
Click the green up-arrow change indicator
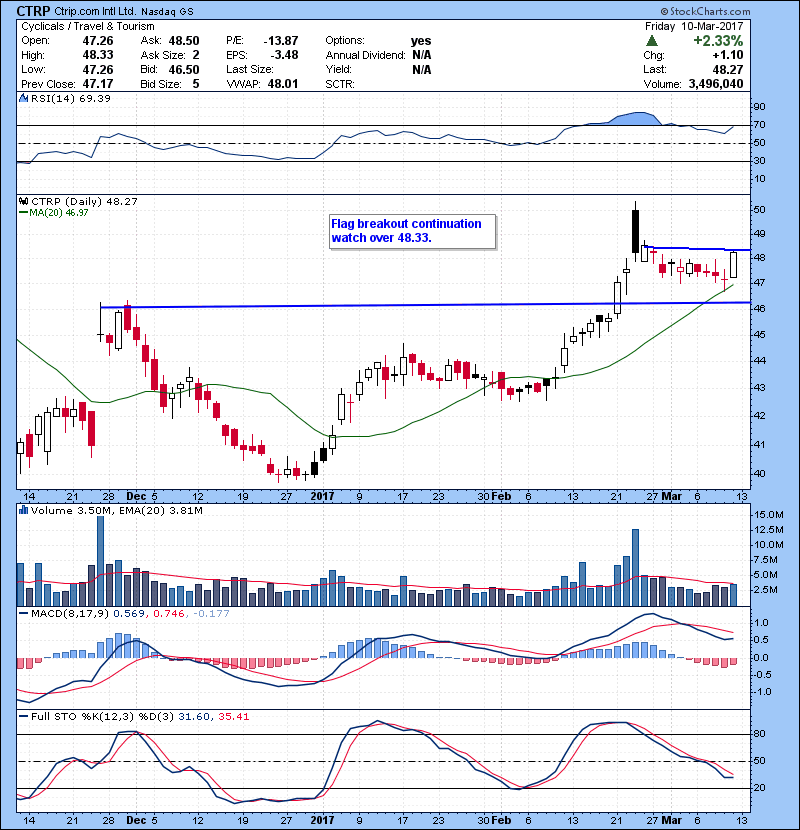[652, 41]
